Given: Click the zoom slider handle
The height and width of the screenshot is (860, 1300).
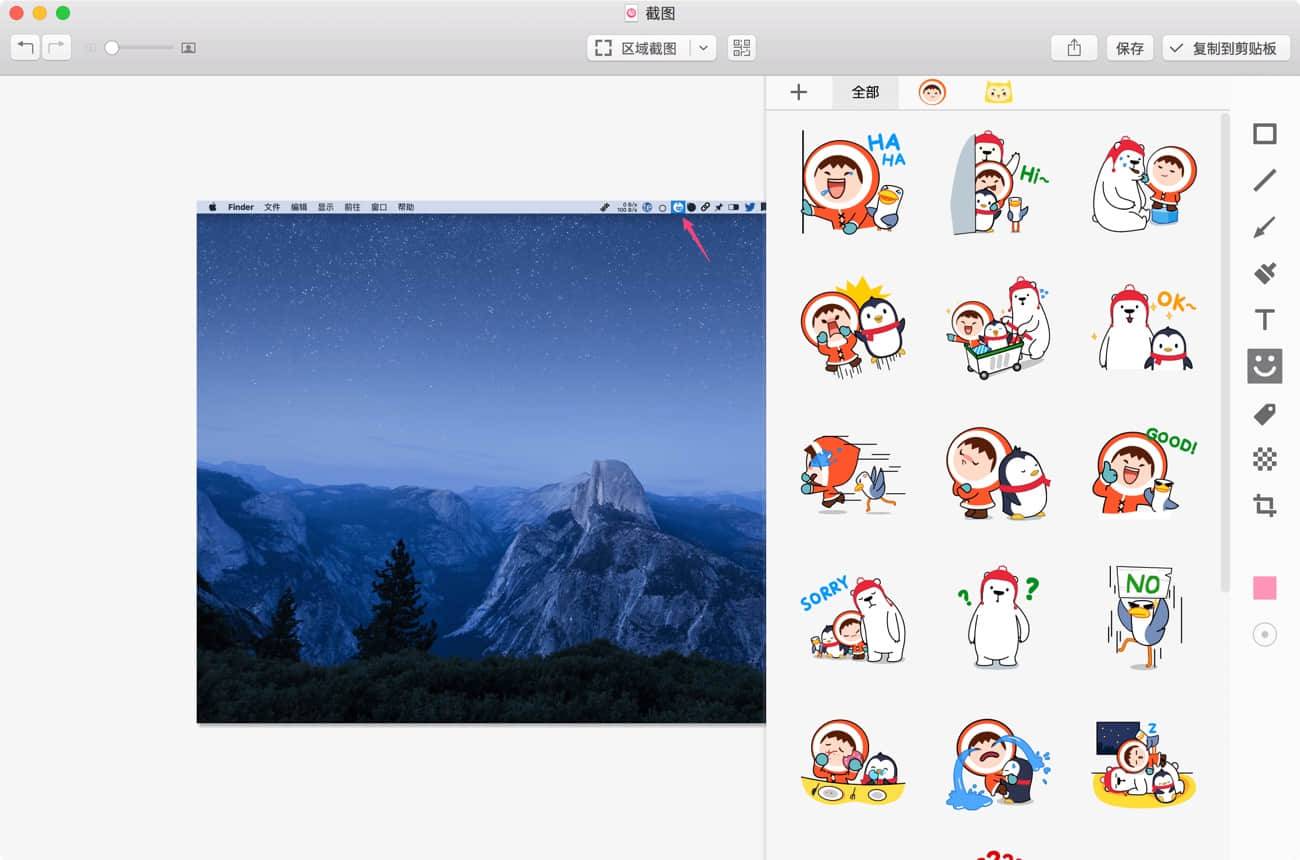Looking at the screenshot, I should coord(112,47).
